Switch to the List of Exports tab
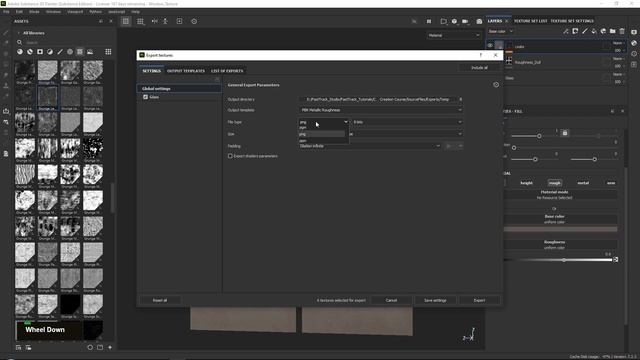The image size is (640, 360). tap(227, 71)
